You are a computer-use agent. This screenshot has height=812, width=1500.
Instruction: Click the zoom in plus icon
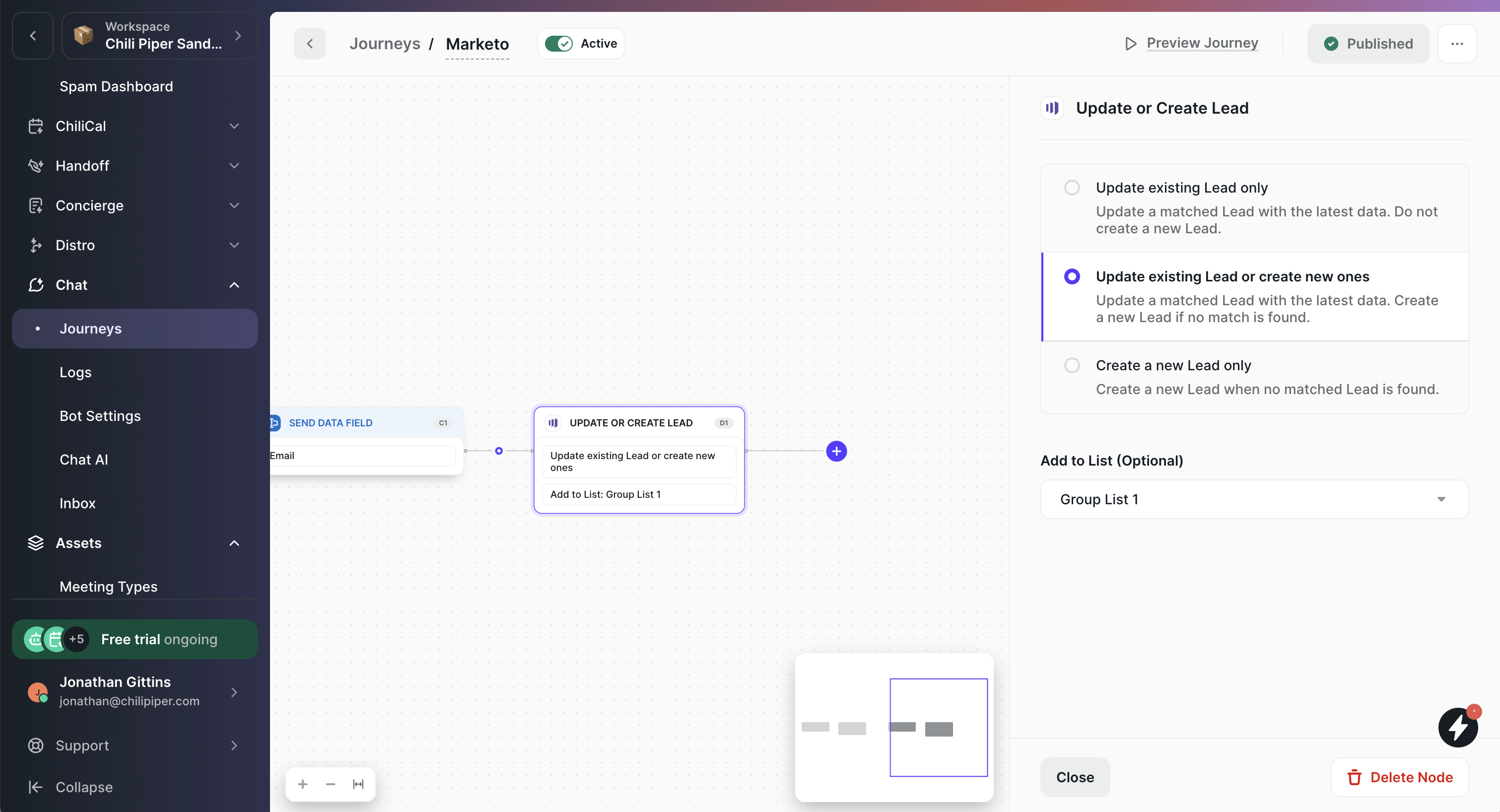(x=303, y=784)
